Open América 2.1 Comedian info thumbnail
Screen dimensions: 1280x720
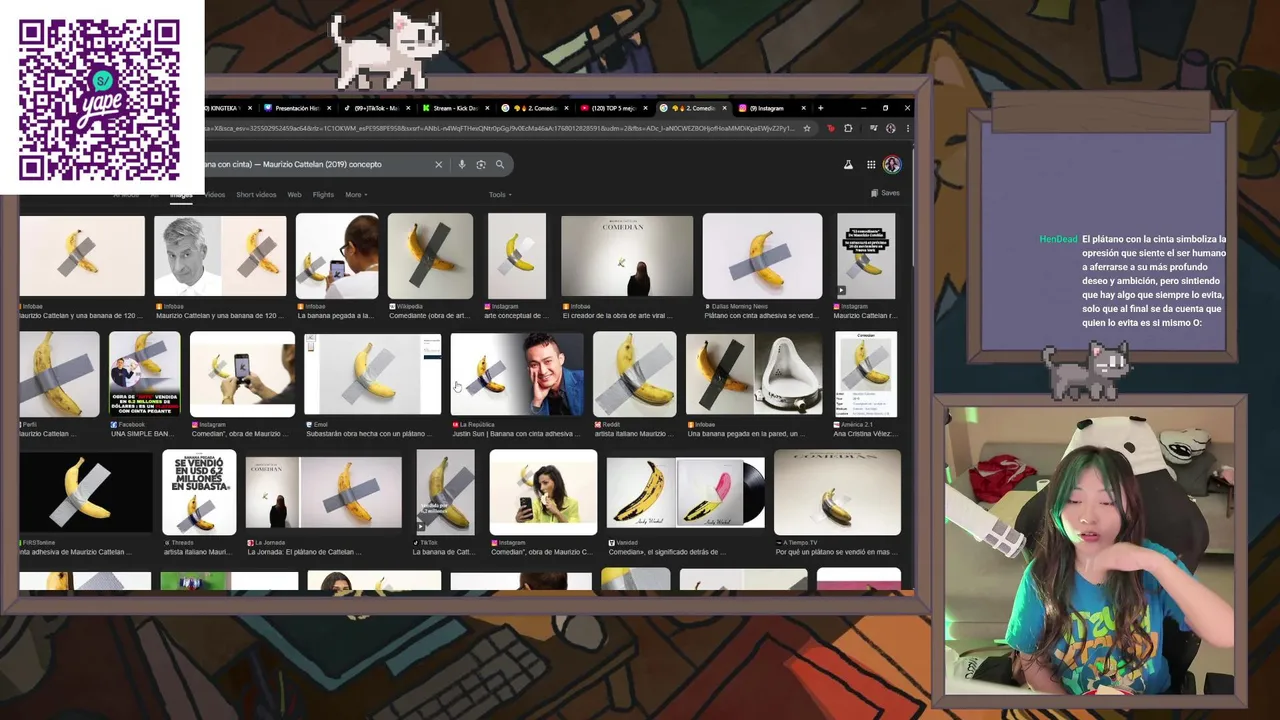point(866,374)
